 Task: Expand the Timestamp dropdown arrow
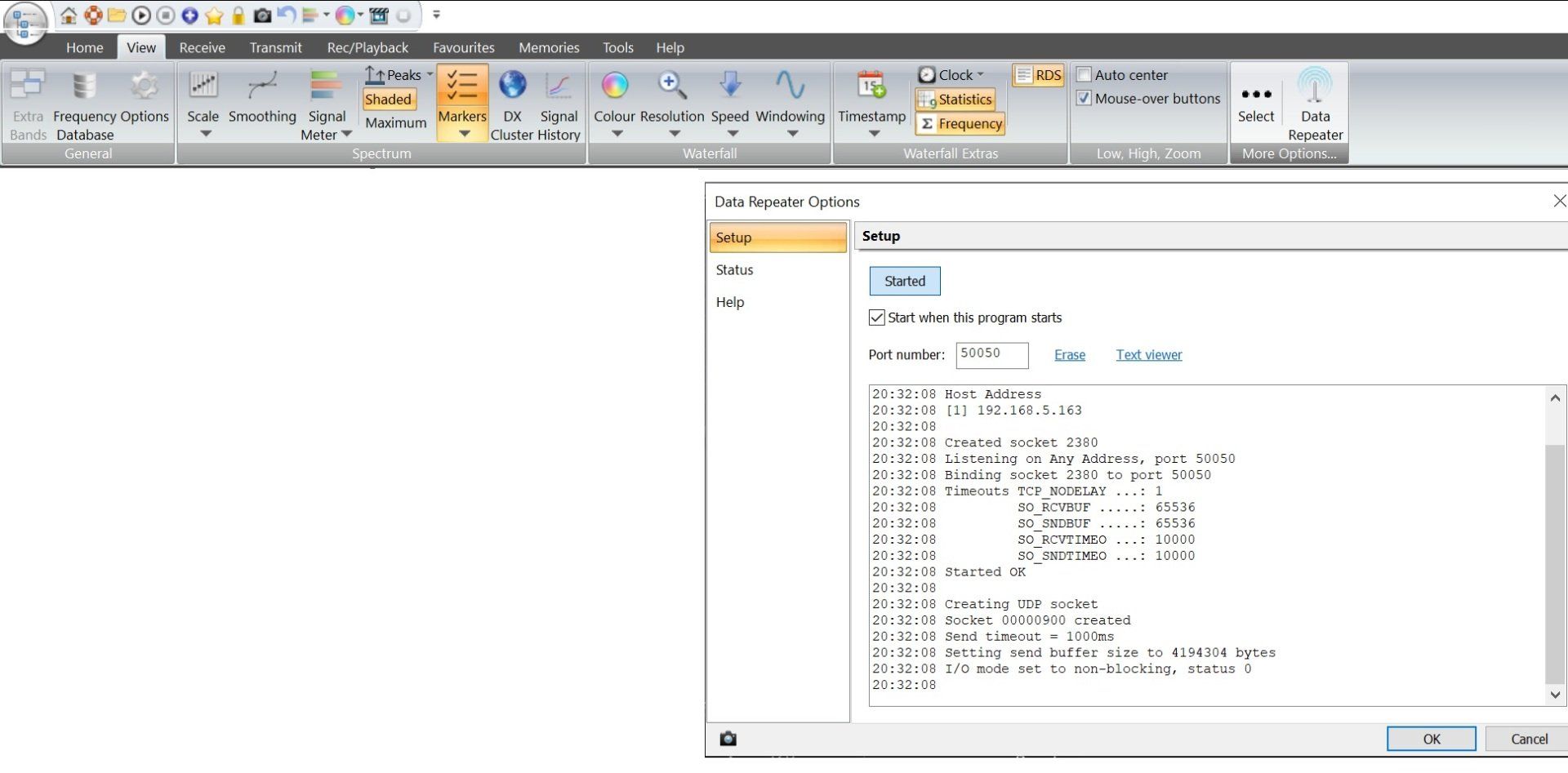(x=873, y=134)
